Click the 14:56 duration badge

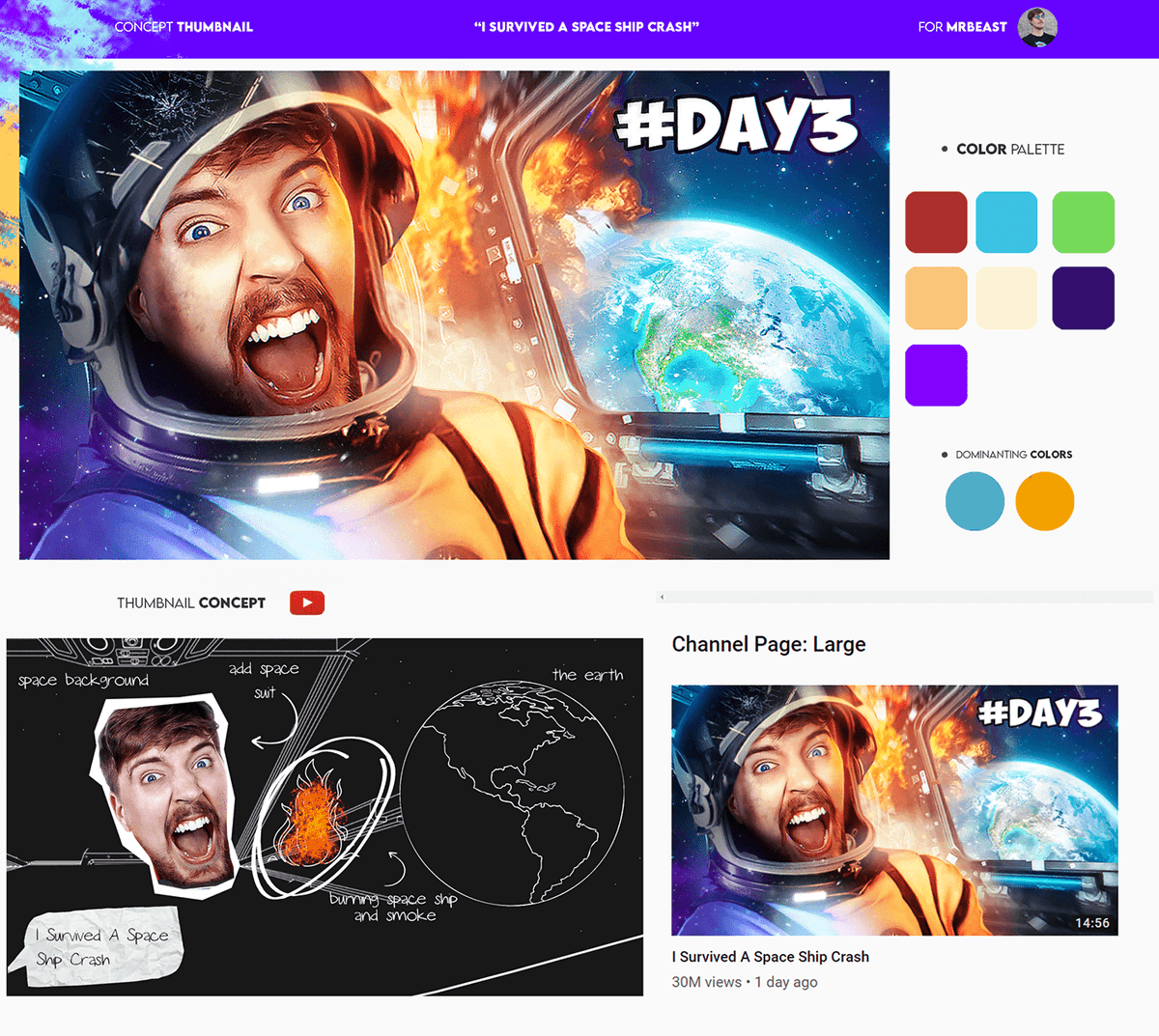[1092, 923]
